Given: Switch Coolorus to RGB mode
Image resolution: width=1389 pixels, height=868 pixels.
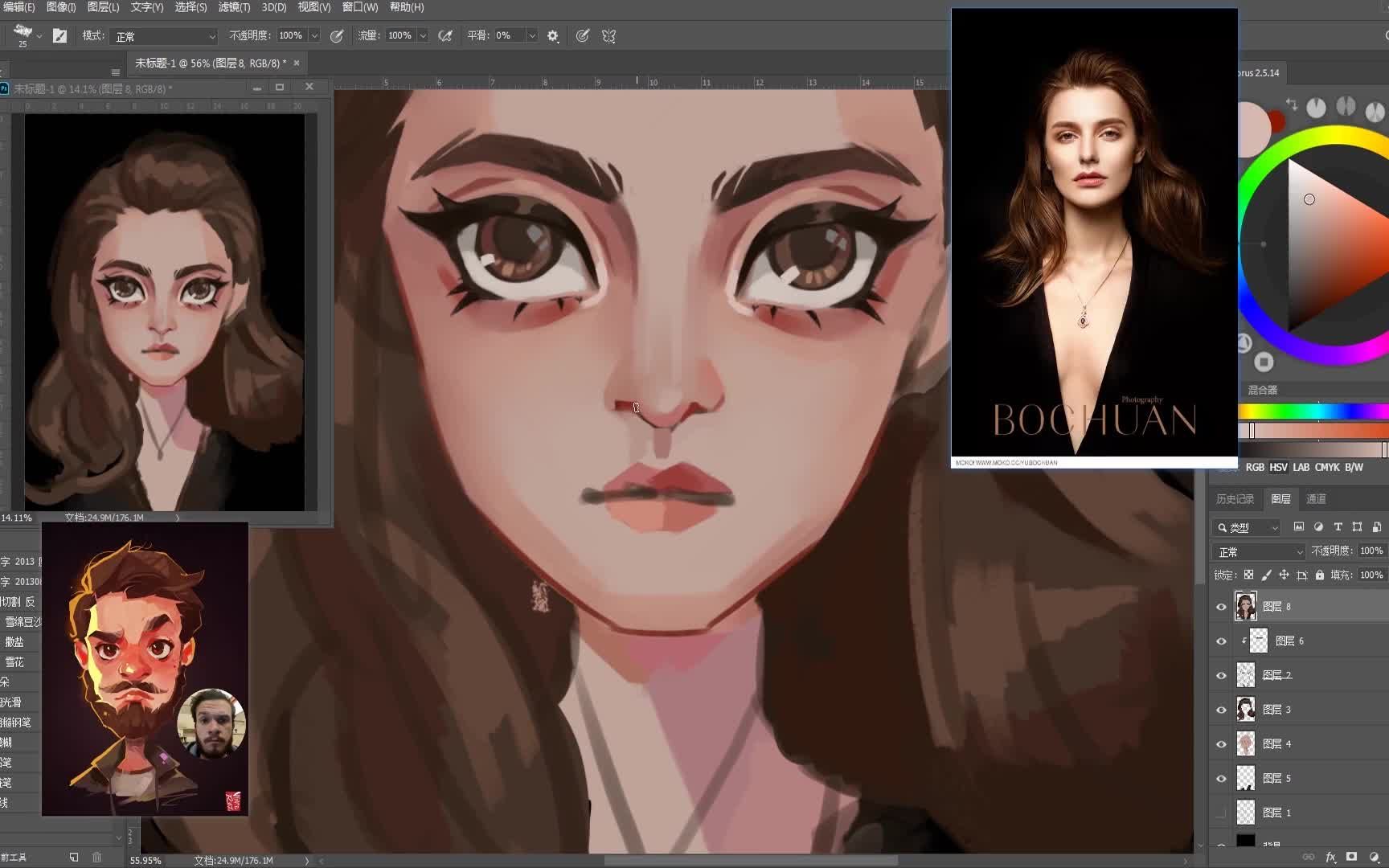Looking at the screenshot, I should click(x=1255, y=467).
